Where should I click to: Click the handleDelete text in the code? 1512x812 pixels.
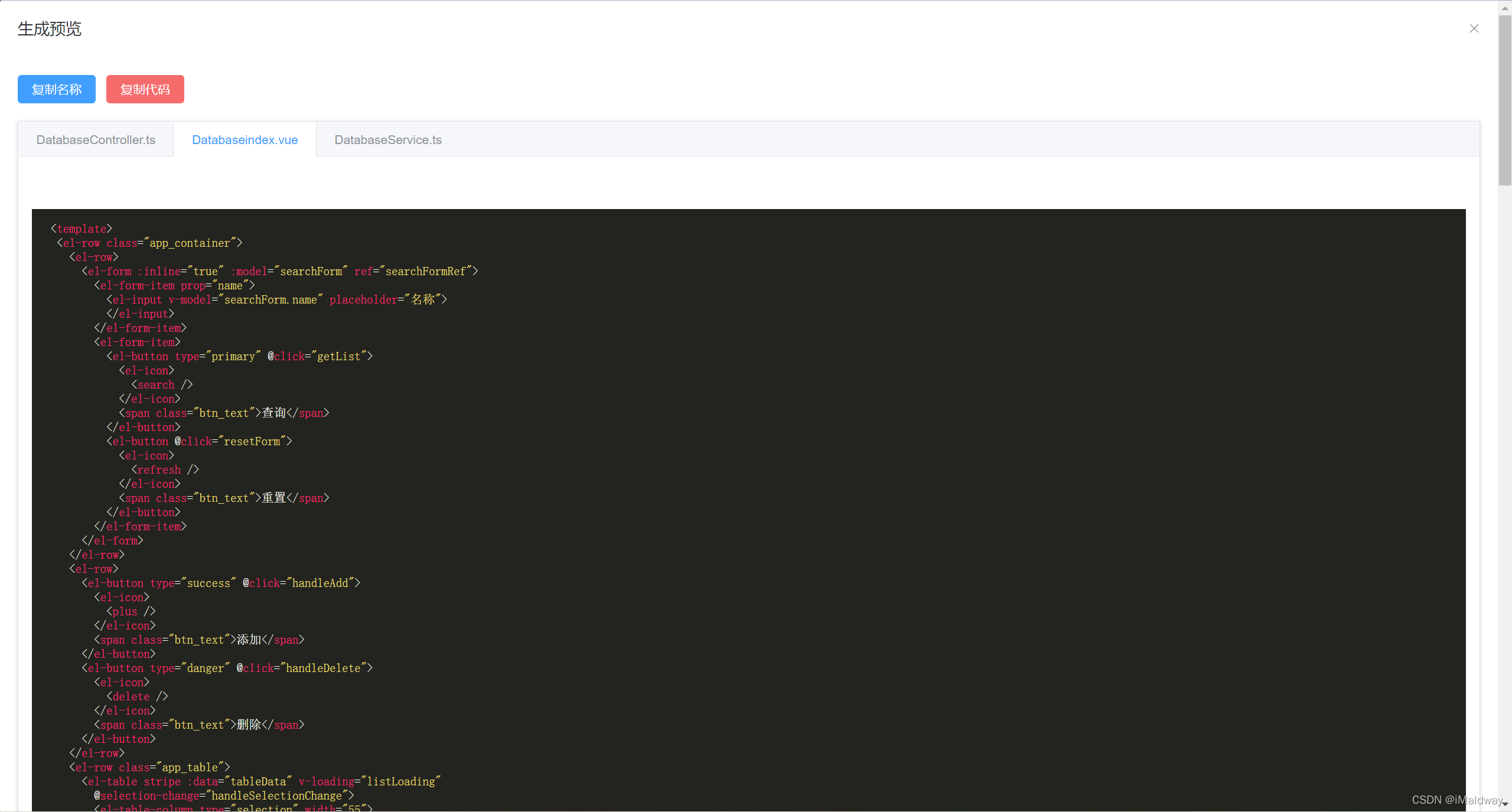pyautogui.click(x=323, y=668)
